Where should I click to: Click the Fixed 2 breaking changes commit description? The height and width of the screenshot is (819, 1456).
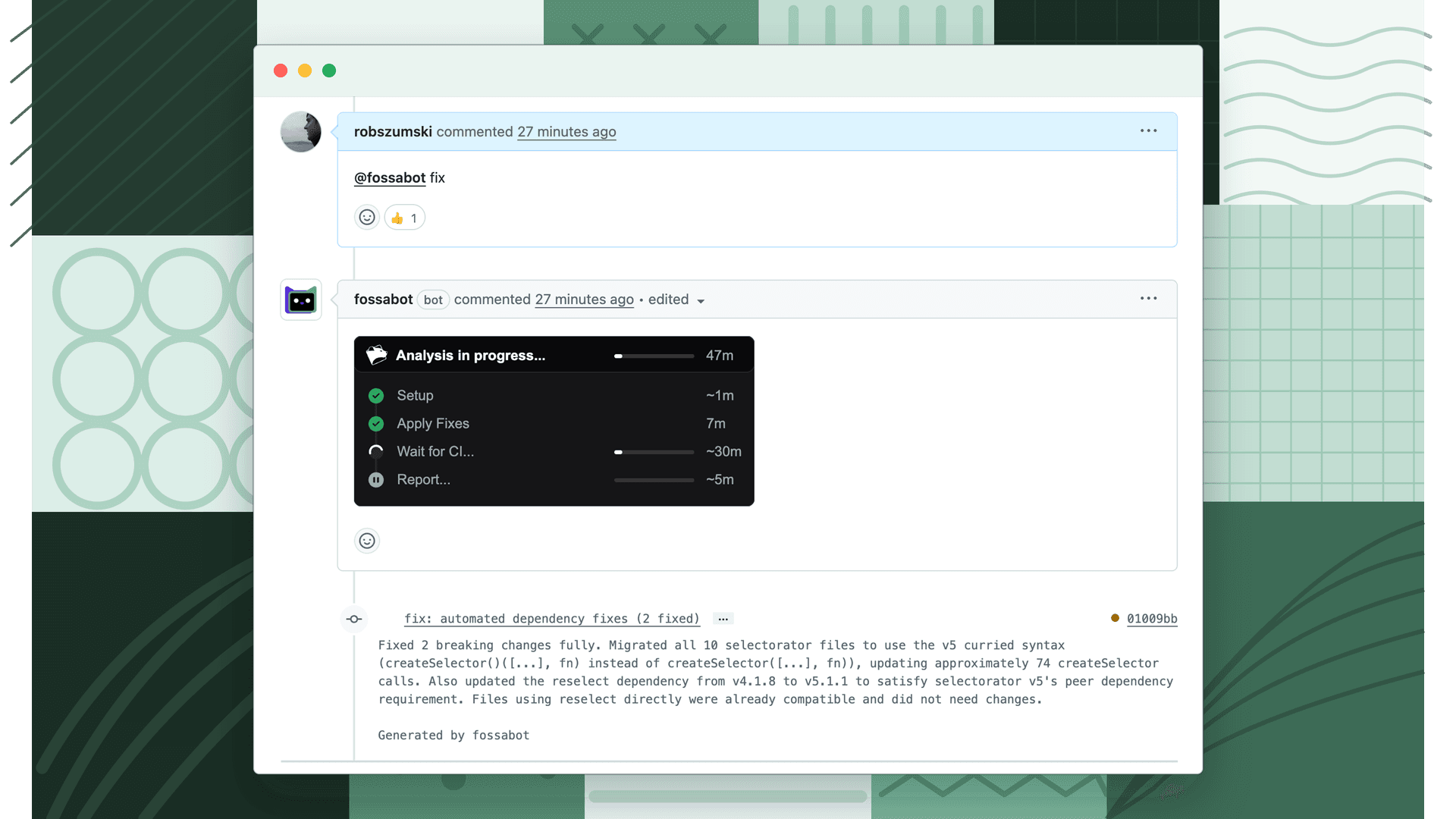tap(776, 673)
